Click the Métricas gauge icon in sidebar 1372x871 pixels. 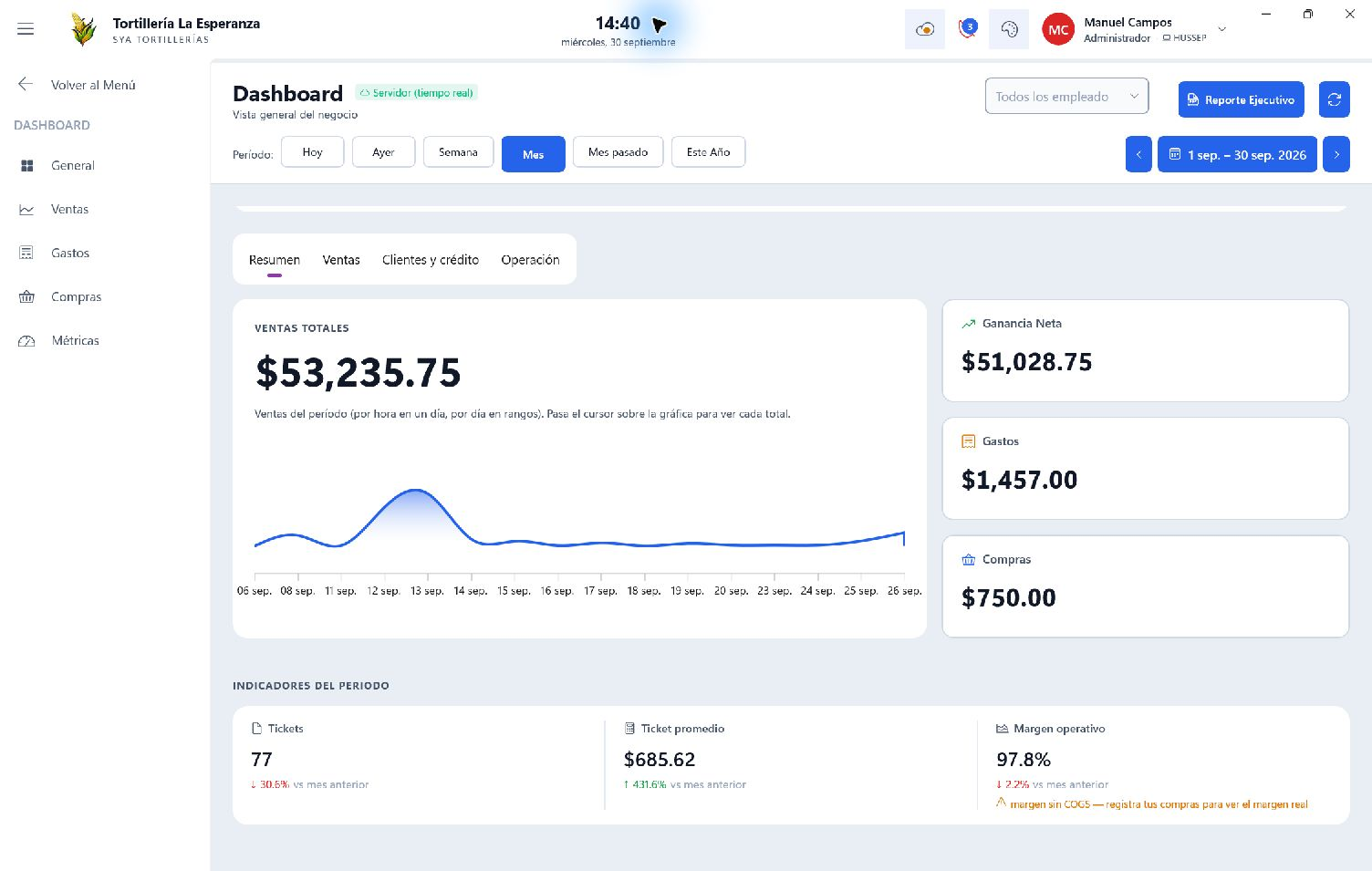26,340
